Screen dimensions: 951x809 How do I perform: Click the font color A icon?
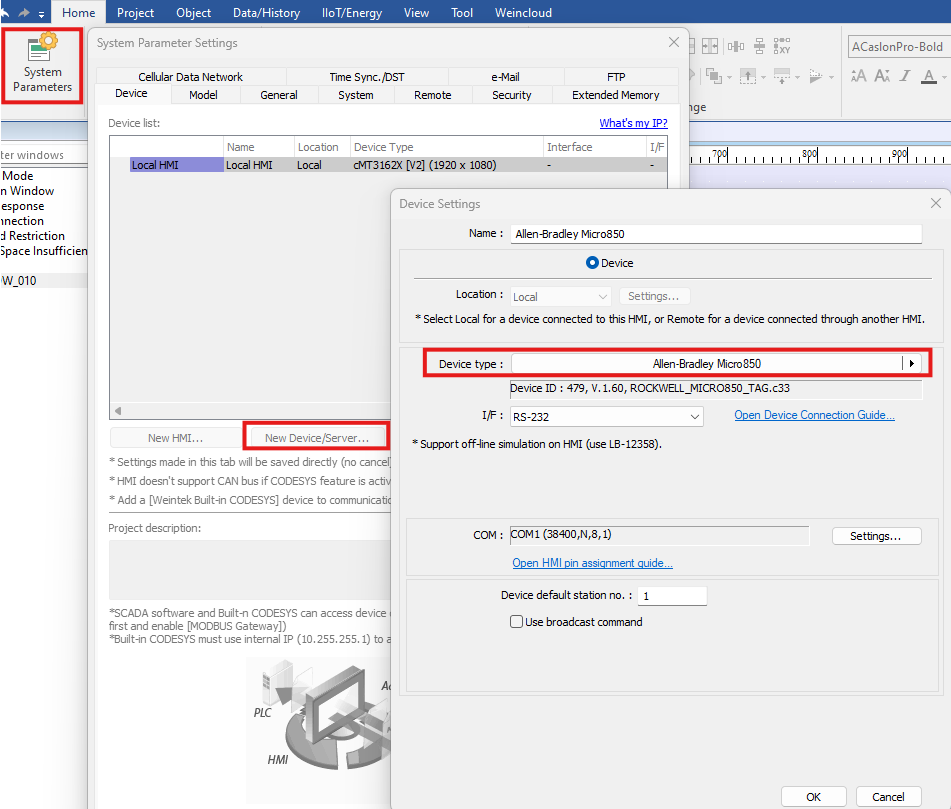click(x=929, y=76)
